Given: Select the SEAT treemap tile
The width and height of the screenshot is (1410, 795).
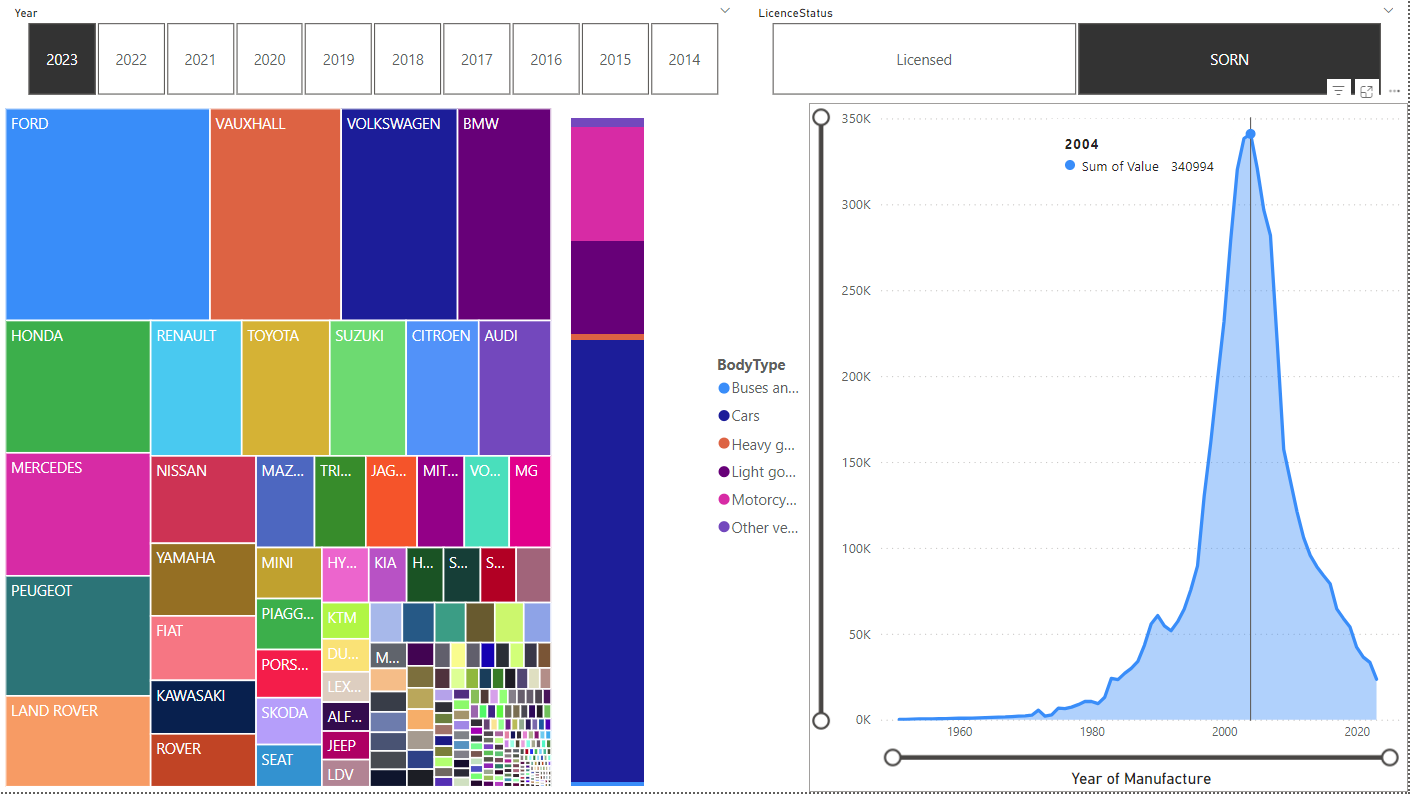Looking at the screenshot, I should 289,765.
